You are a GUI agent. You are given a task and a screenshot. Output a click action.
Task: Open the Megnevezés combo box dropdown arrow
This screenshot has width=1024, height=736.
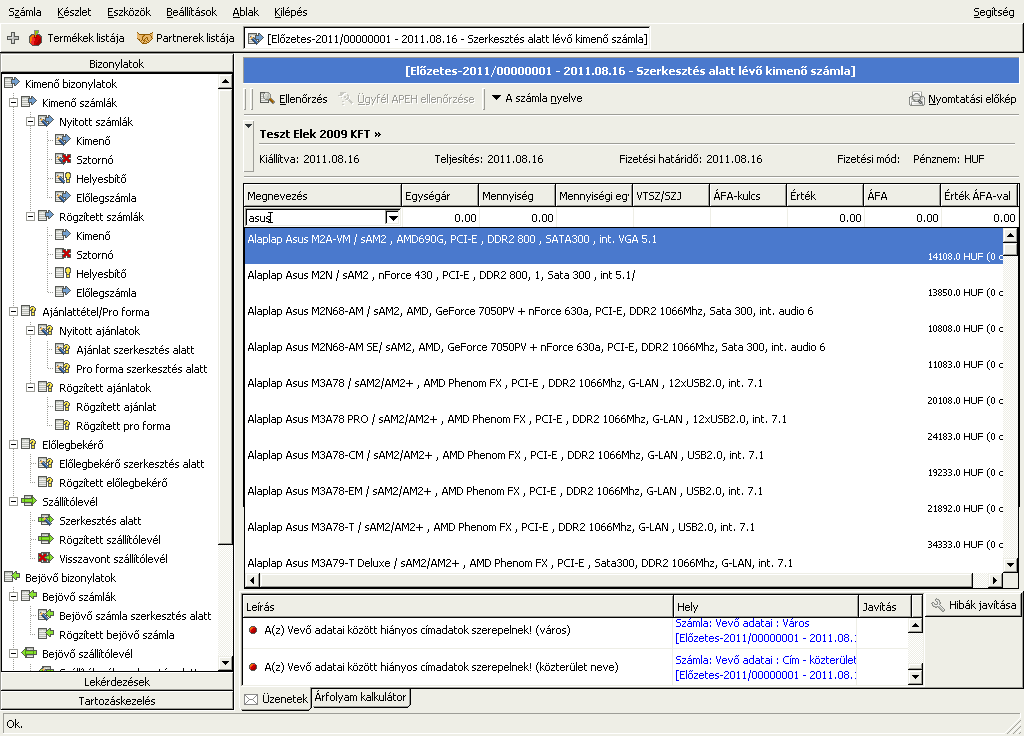tap(392, 217)
